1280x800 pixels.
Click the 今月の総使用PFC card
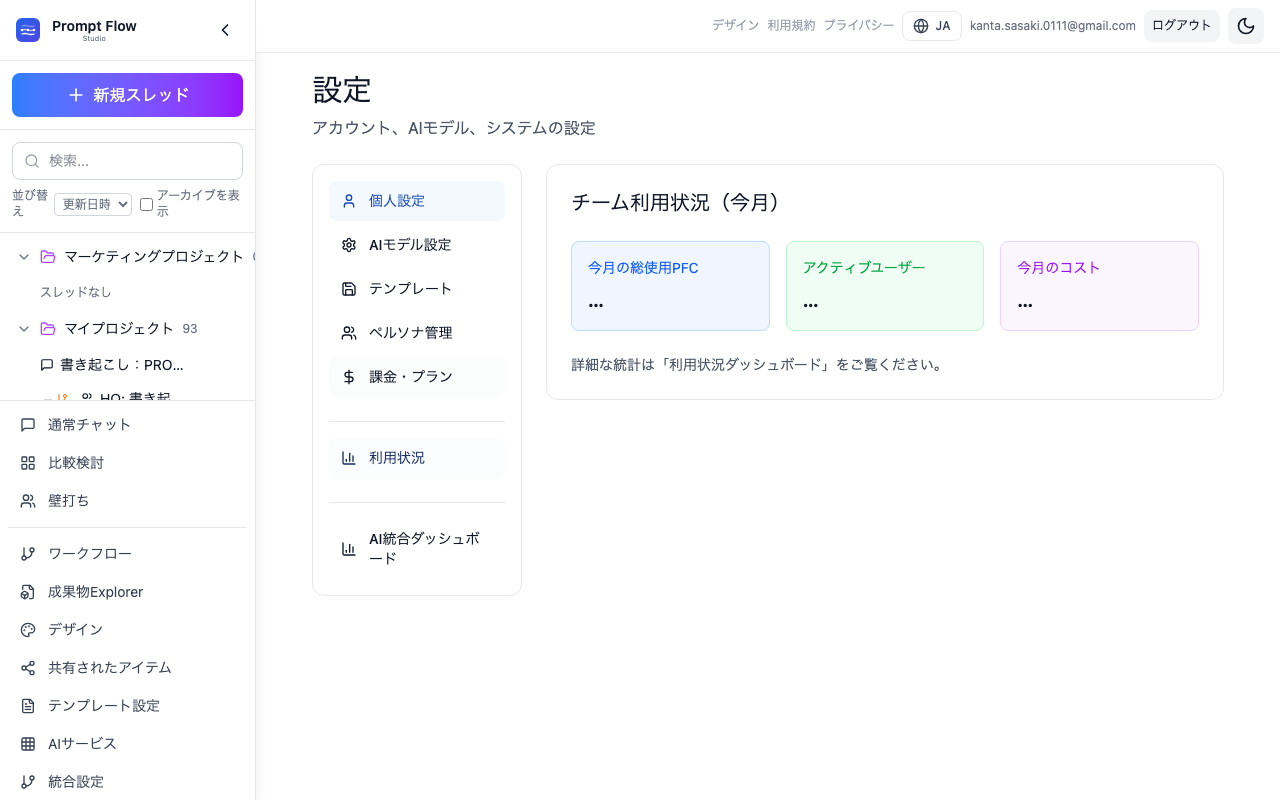[x=670, y=286]
